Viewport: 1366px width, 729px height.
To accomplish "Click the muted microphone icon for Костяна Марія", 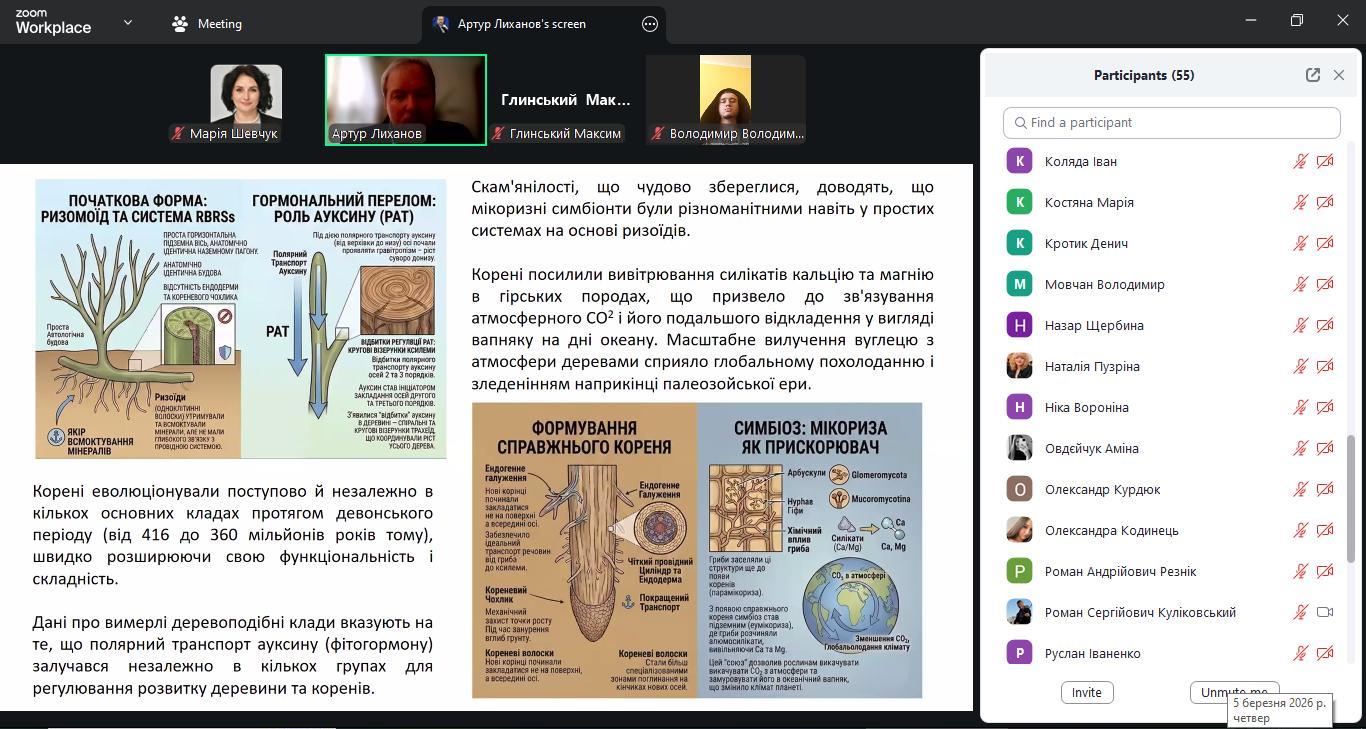I will (x=1300, y=202).
